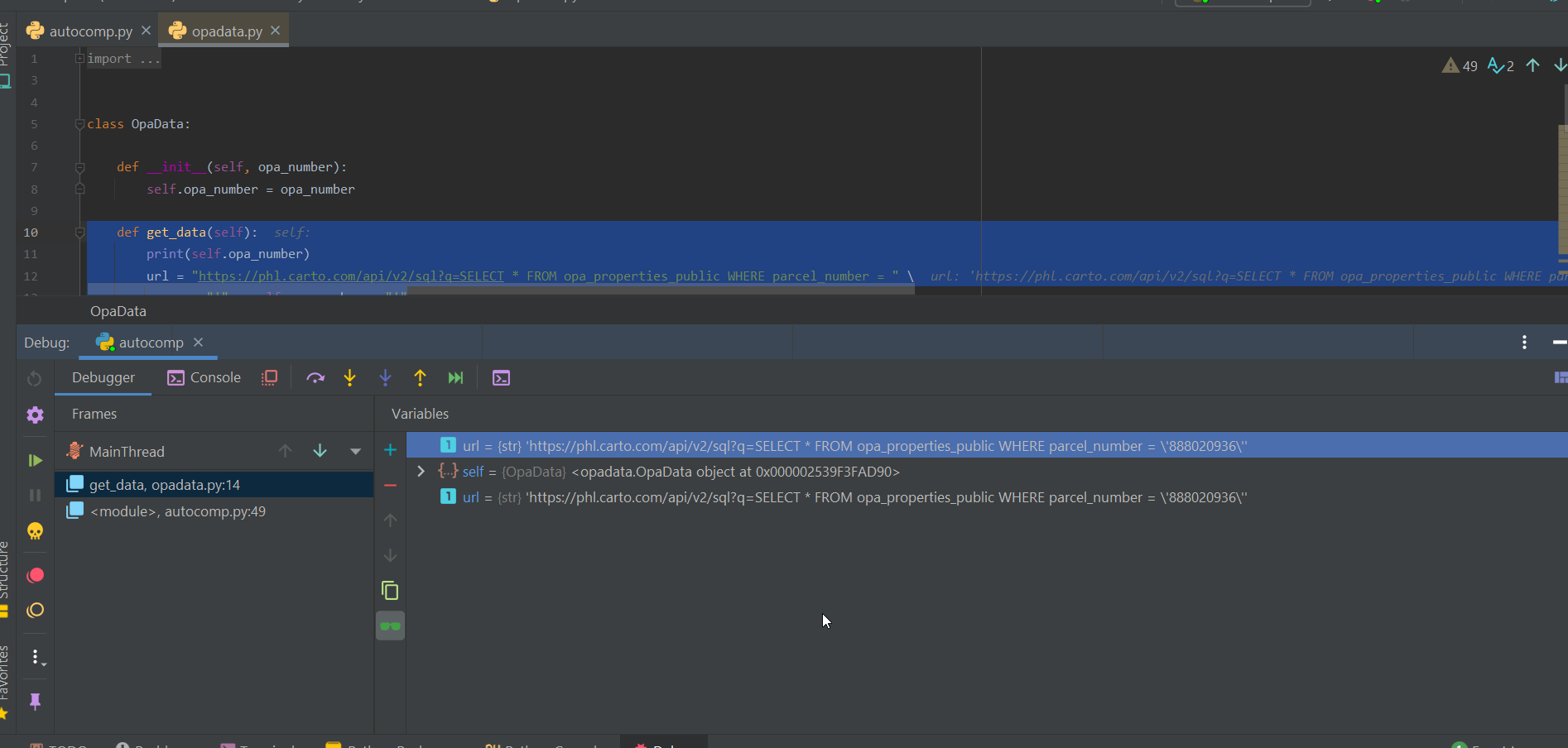Open debugger settings gear
The height and width of the screenshot is (748, 1568).
[35, 415]
